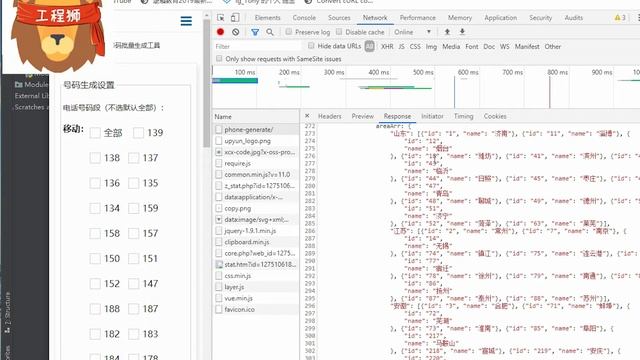Select the favicon.ico request

(x=256, y=309)
